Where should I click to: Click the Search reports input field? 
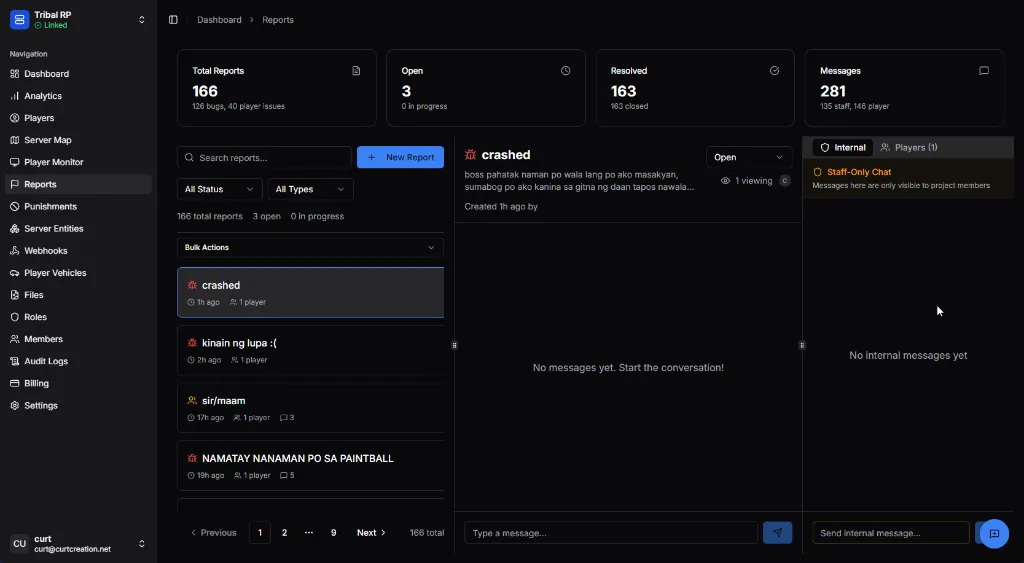click(x=265, y=158)
